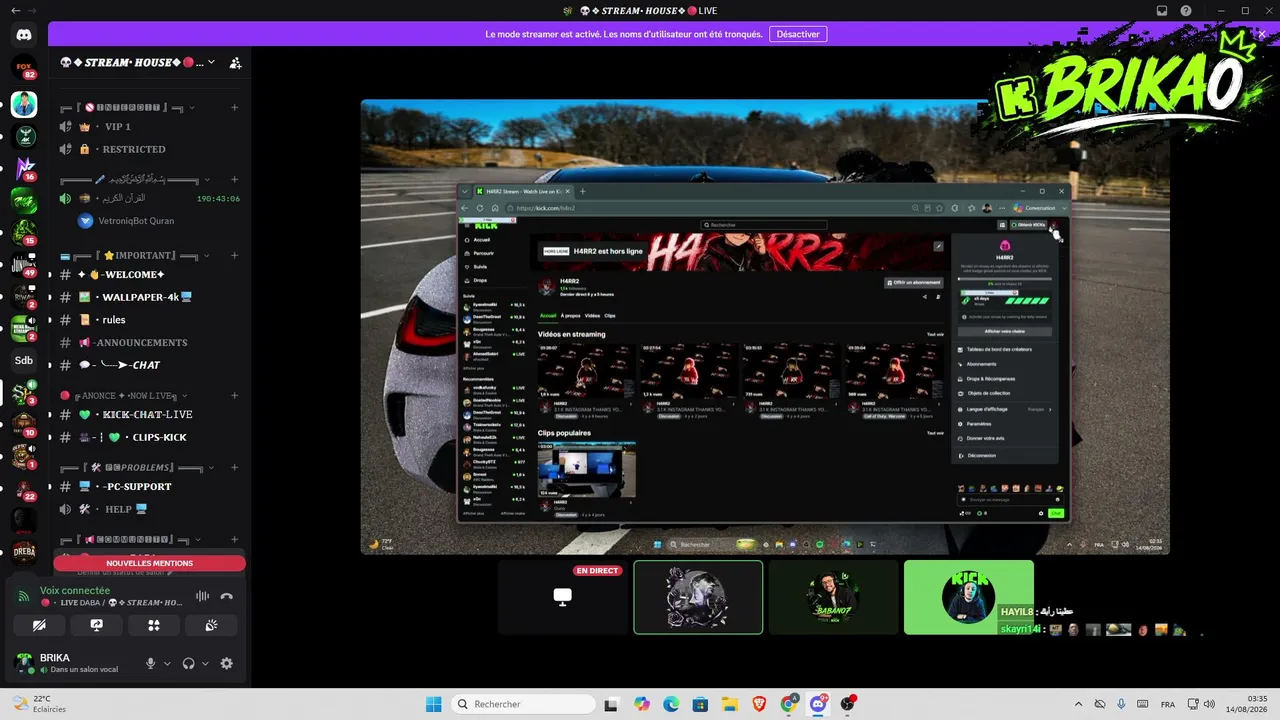Image resolution: width=1280 pixels, height=720 pixels.
Task: Click the Rechercher taskbar search box
Action: [521, 704]
